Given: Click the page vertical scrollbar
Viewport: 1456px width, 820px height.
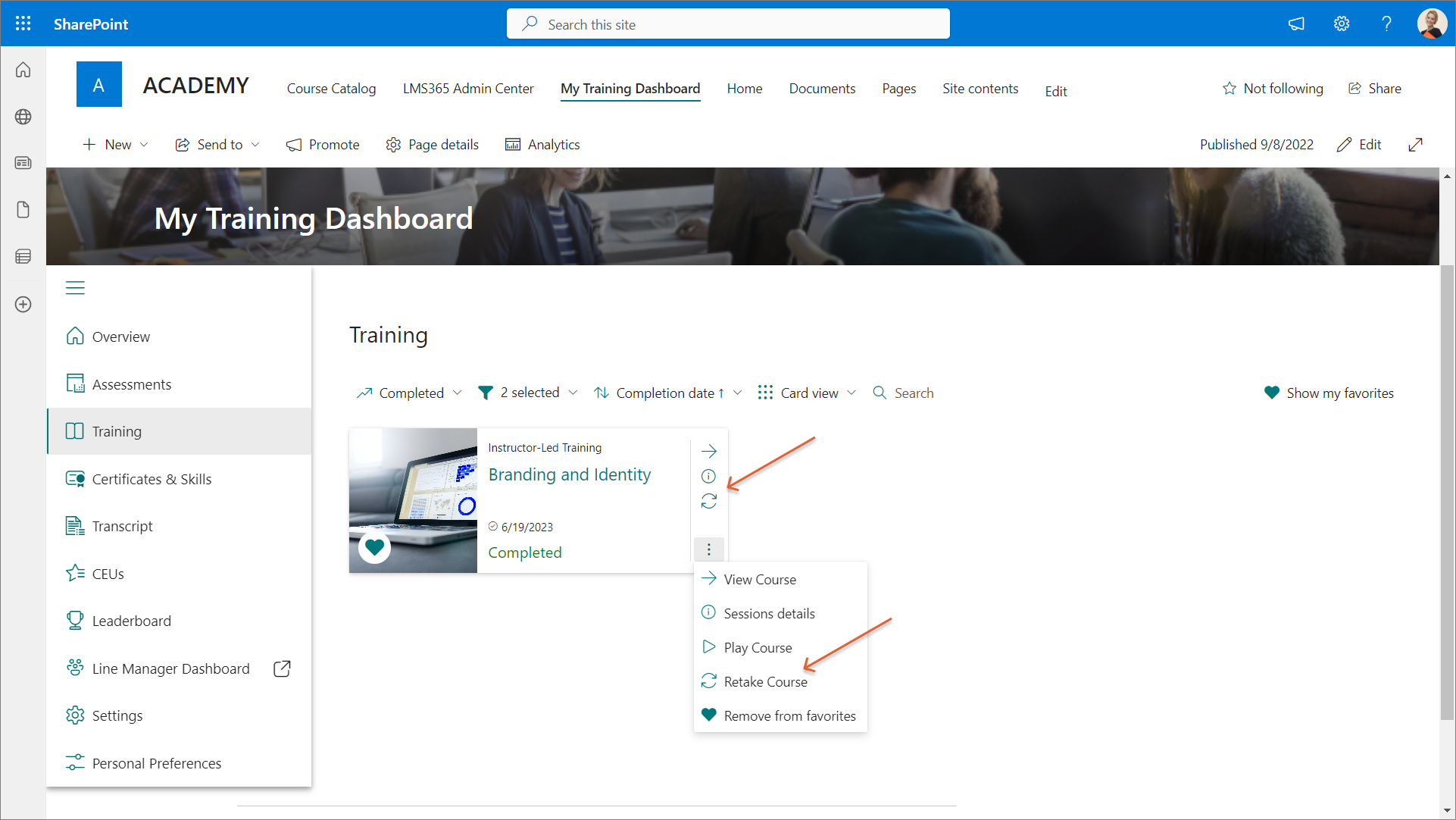Looking at the screenshot, I should click(1447, 493).
